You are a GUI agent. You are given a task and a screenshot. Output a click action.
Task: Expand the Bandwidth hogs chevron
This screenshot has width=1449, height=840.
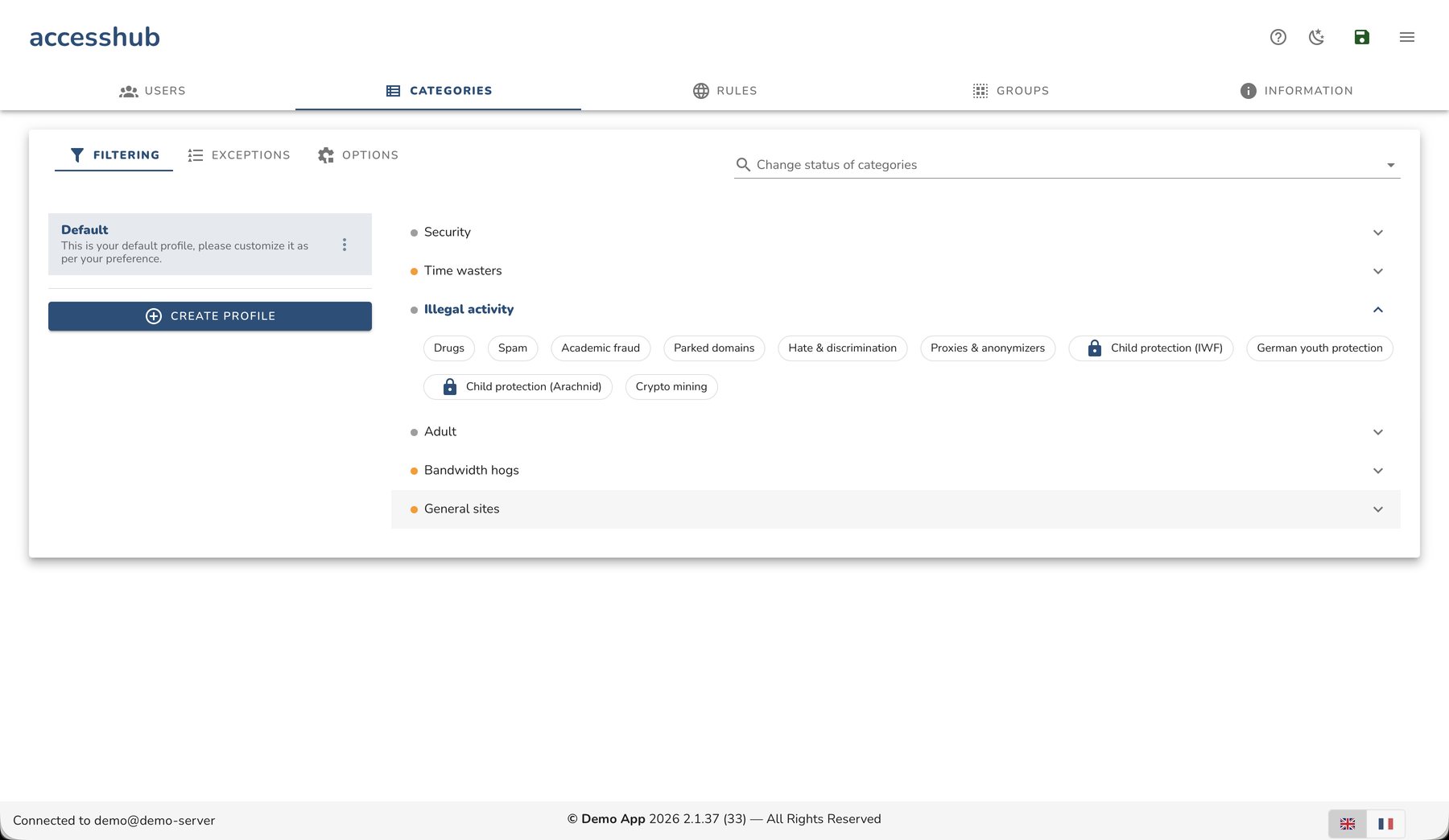point(1378,471)
